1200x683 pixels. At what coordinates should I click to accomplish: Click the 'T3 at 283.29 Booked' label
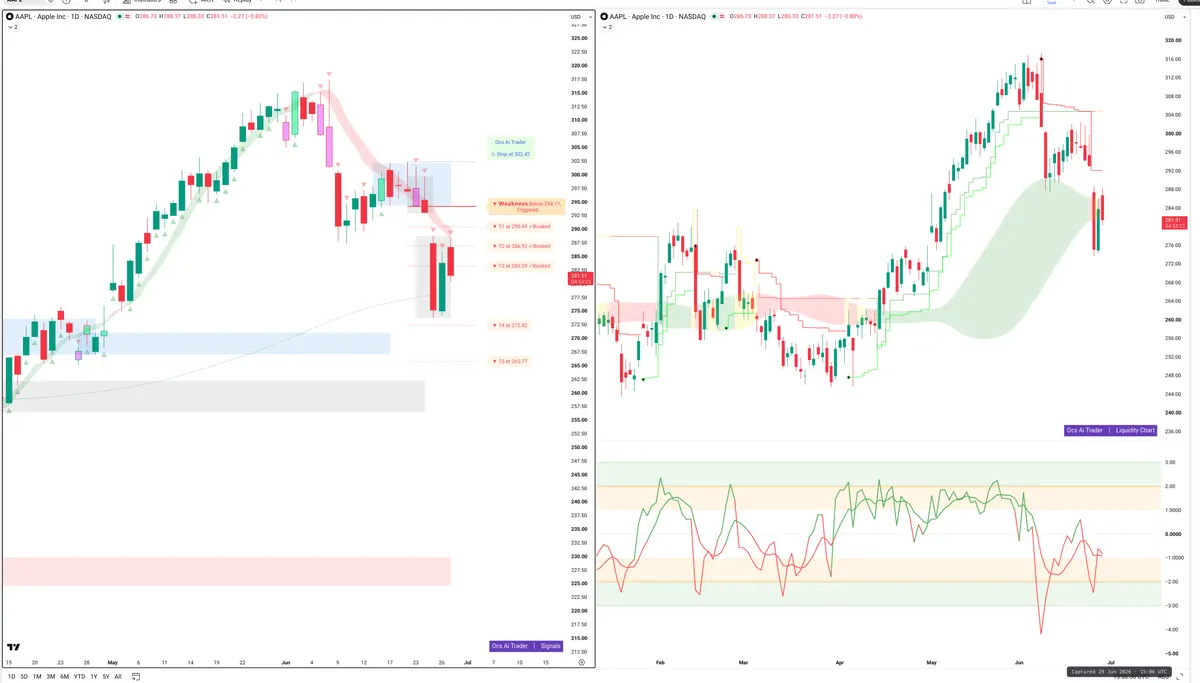(x=521, y=266)
